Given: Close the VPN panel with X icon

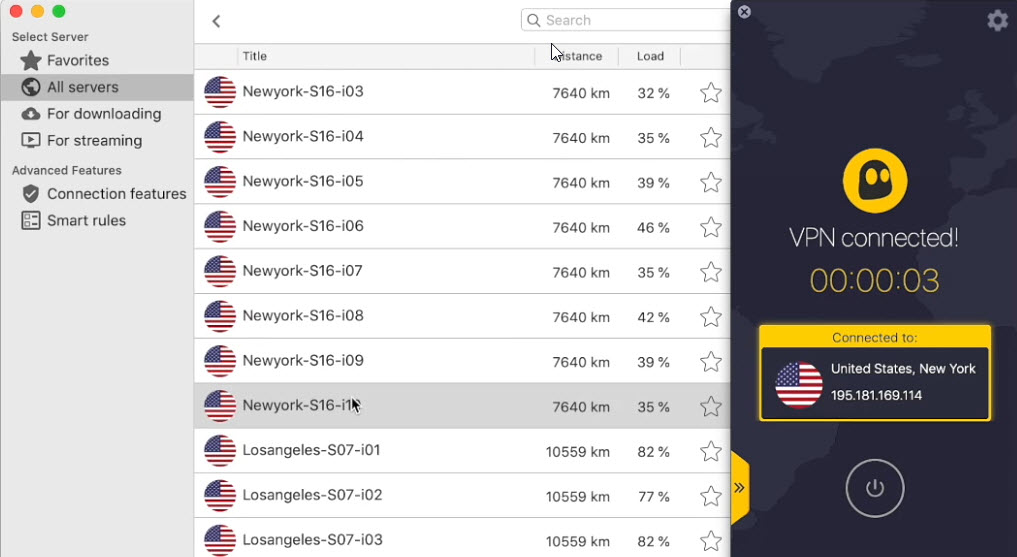Looking at the screenshot, I should tap(744, 12).
